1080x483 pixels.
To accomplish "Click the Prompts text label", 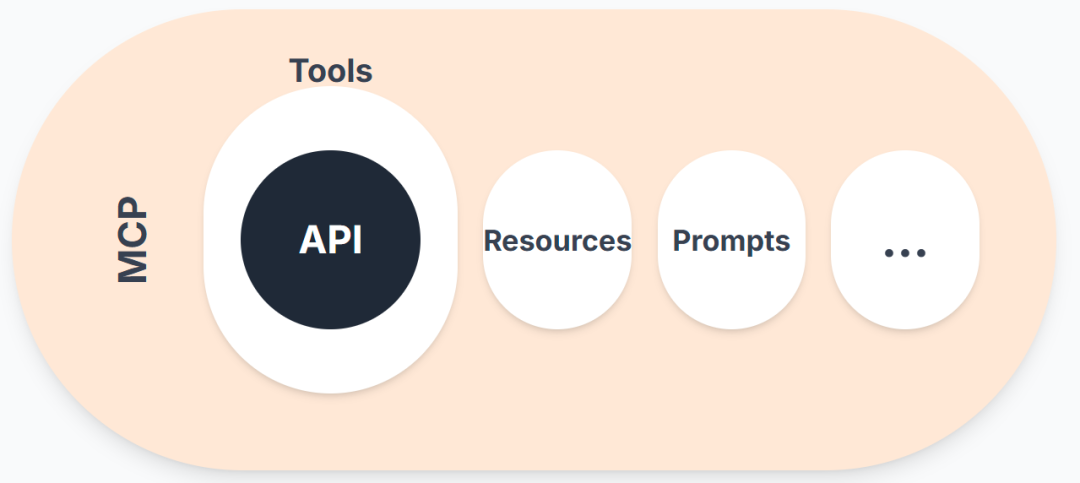I will 731,240.
